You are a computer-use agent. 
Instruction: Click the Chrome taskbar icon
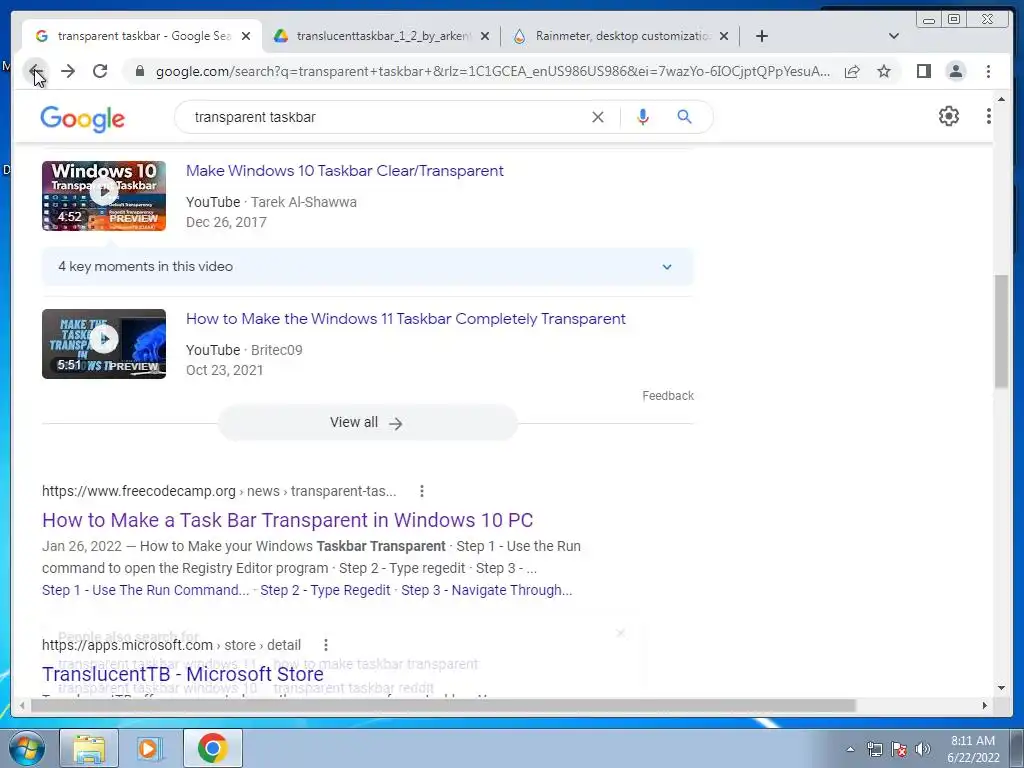(212, 748)
